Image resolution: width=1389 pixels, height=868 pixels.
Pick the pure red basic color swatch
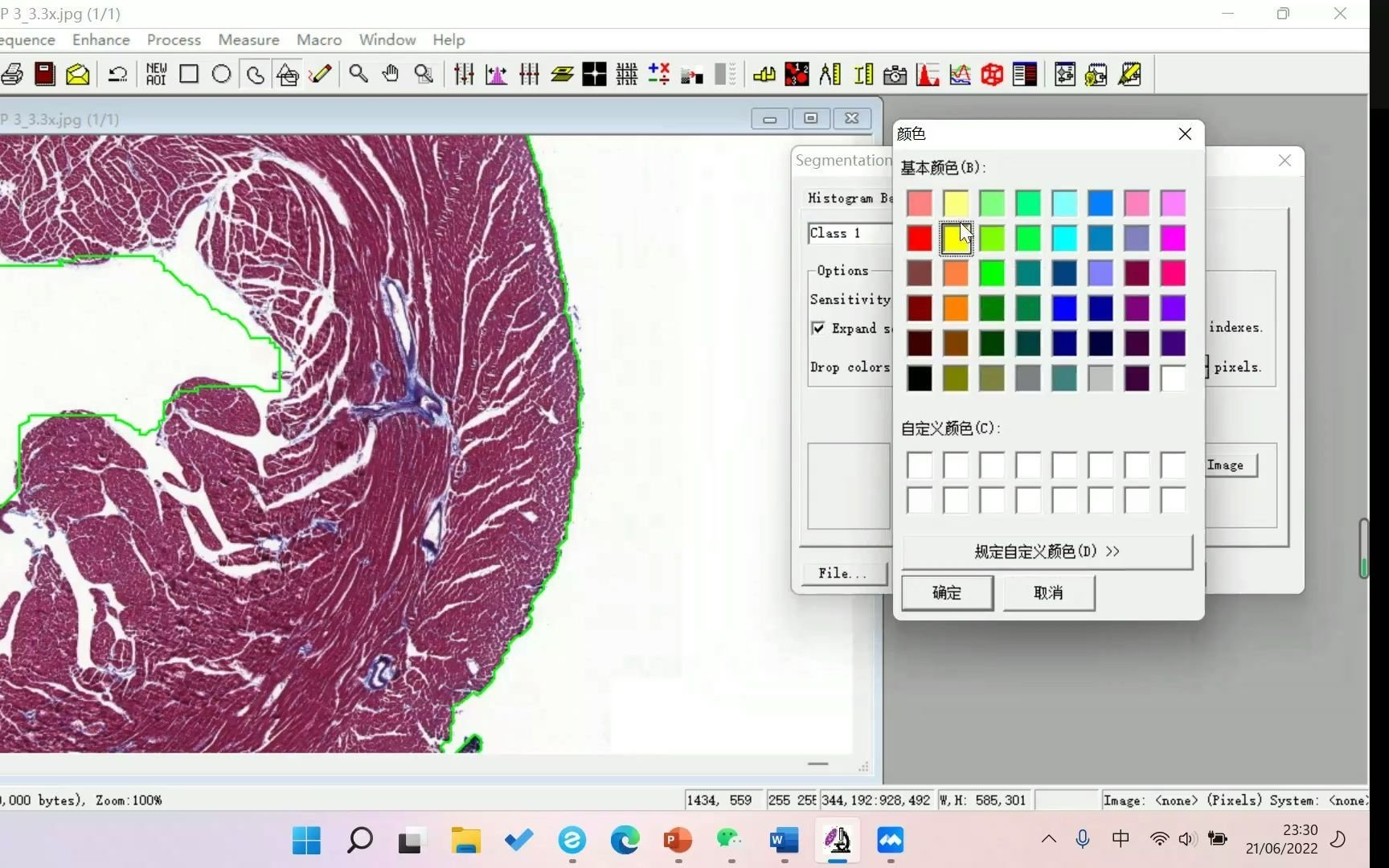tap(920, 238)
